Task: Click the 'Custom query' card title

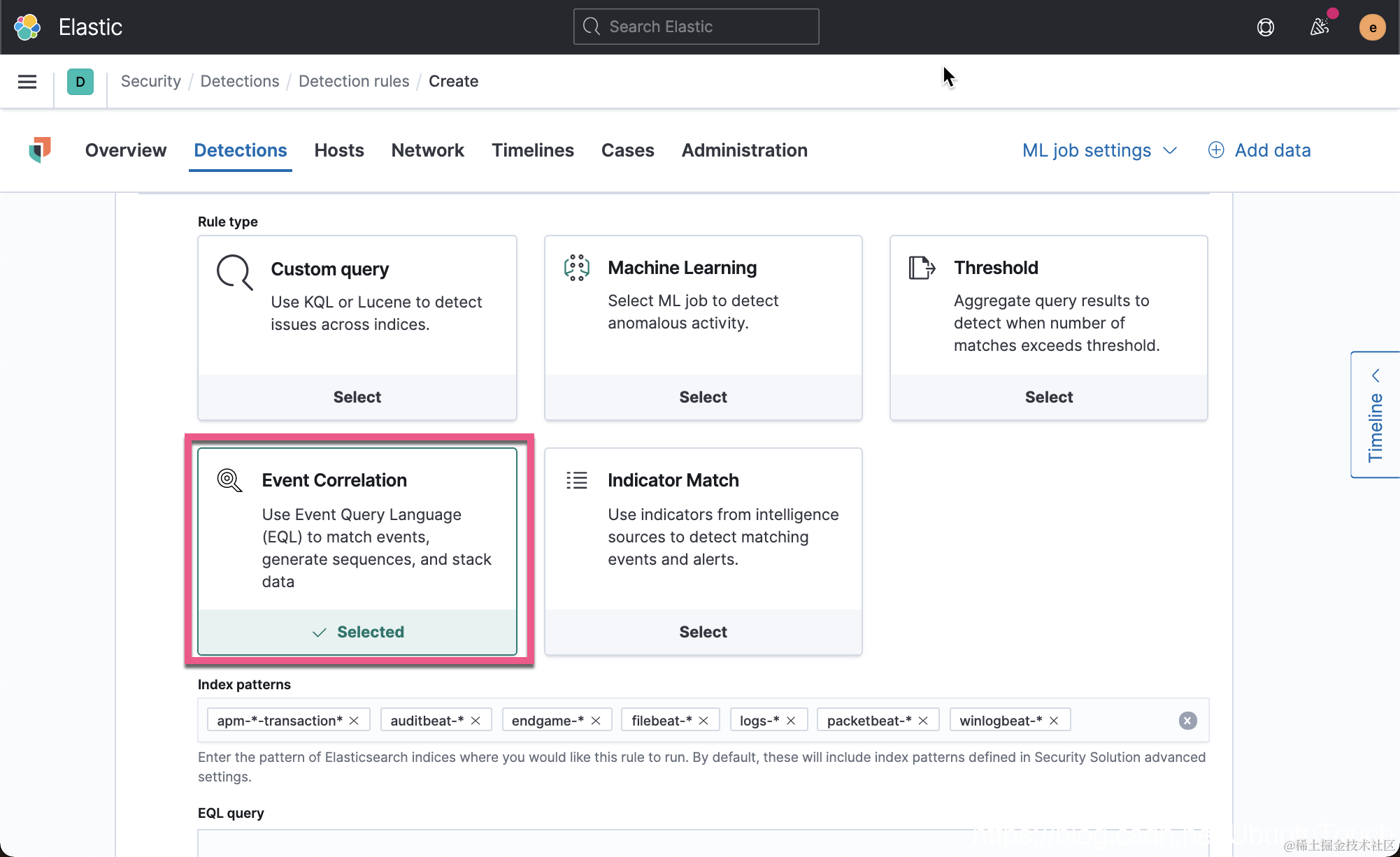Action: pyautogui.click(x=329, y=269)
